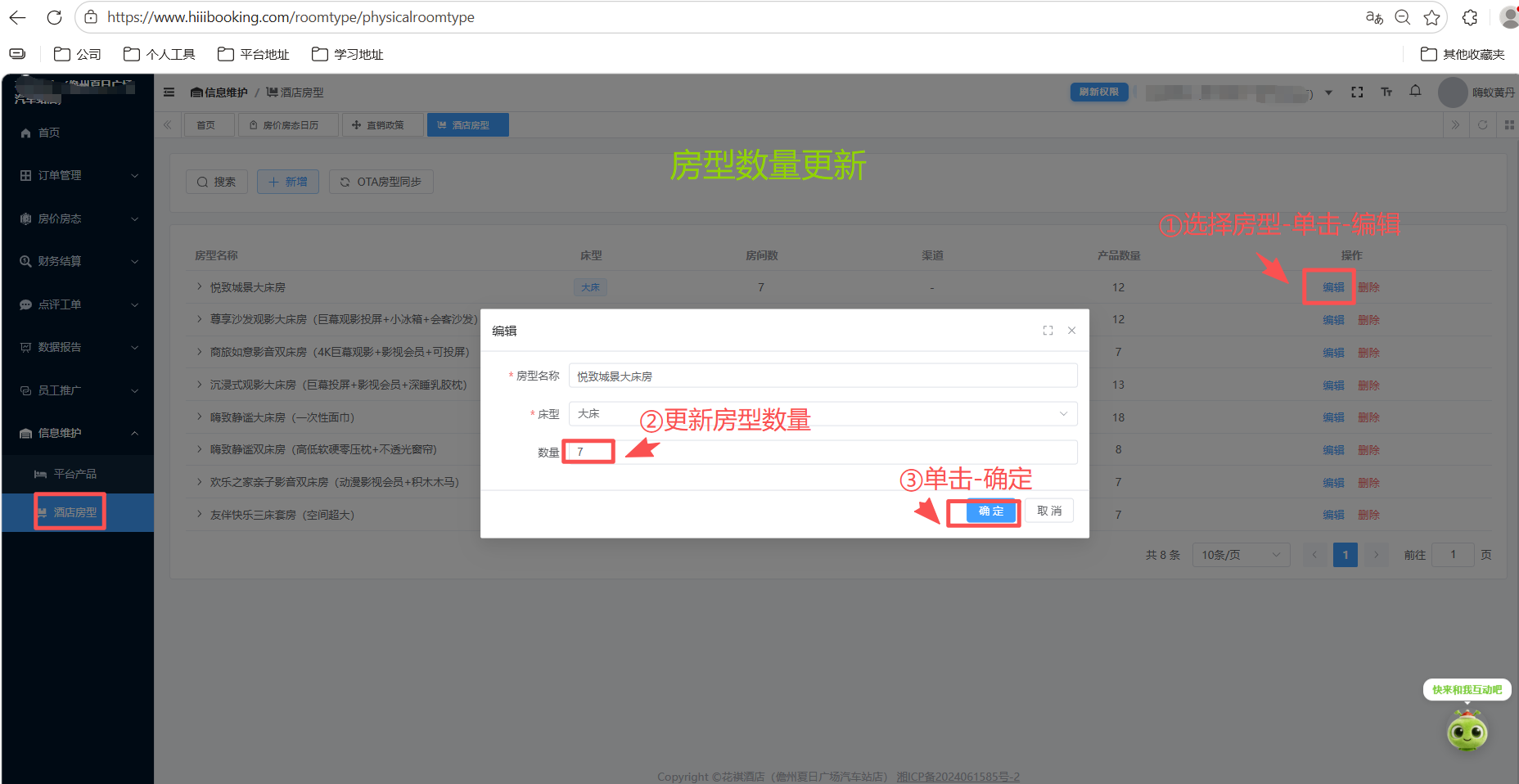1519x784 pixels.
Task: Switch to the 房价房态日历 tab
Action: coord(288,124)
